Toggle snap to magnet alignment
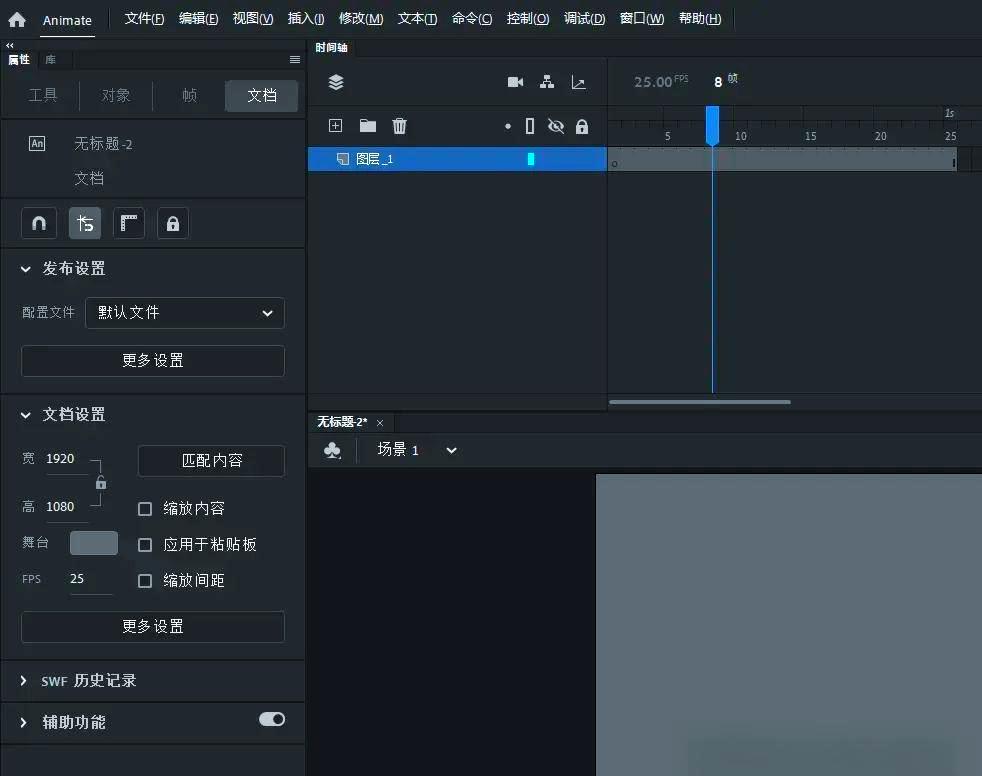982x776 pixels. pos(38,223)
